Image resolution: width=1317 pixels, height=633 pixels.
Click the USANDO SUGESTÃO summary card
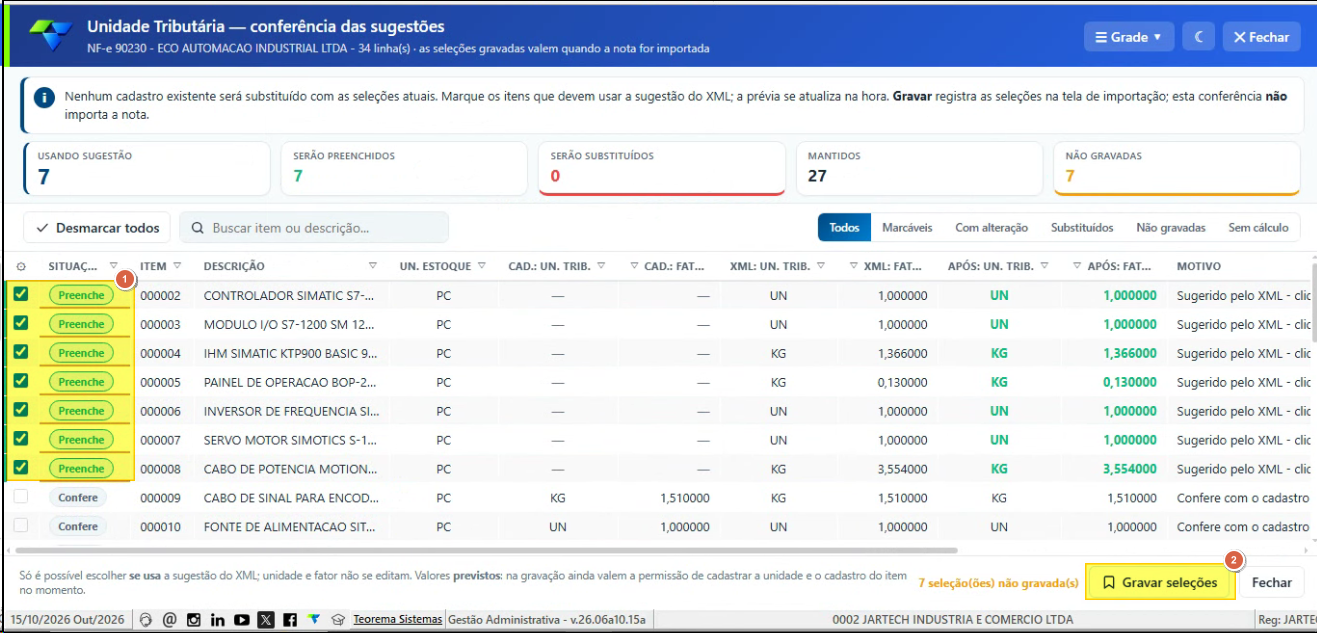146,169
